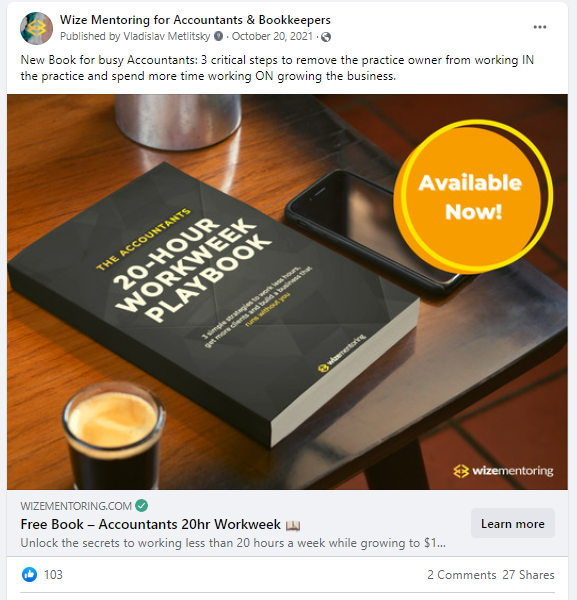Open the Wize Mentoring for Accountants & Bookkeepers page
The height and width of the screenshot is (600, 577).
[195, 20]
